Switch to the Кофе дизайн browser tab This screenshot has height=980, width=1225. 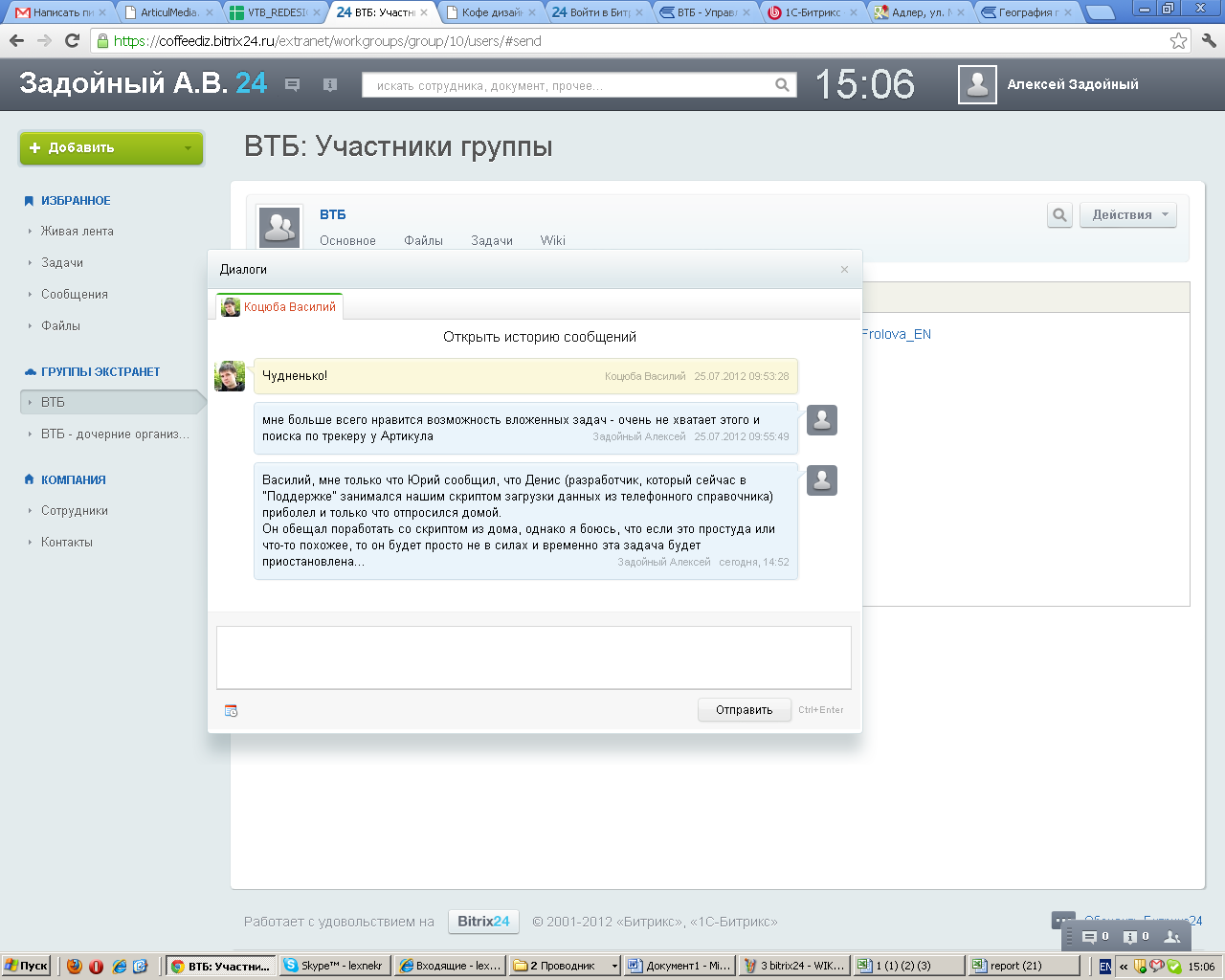[491, 12]
